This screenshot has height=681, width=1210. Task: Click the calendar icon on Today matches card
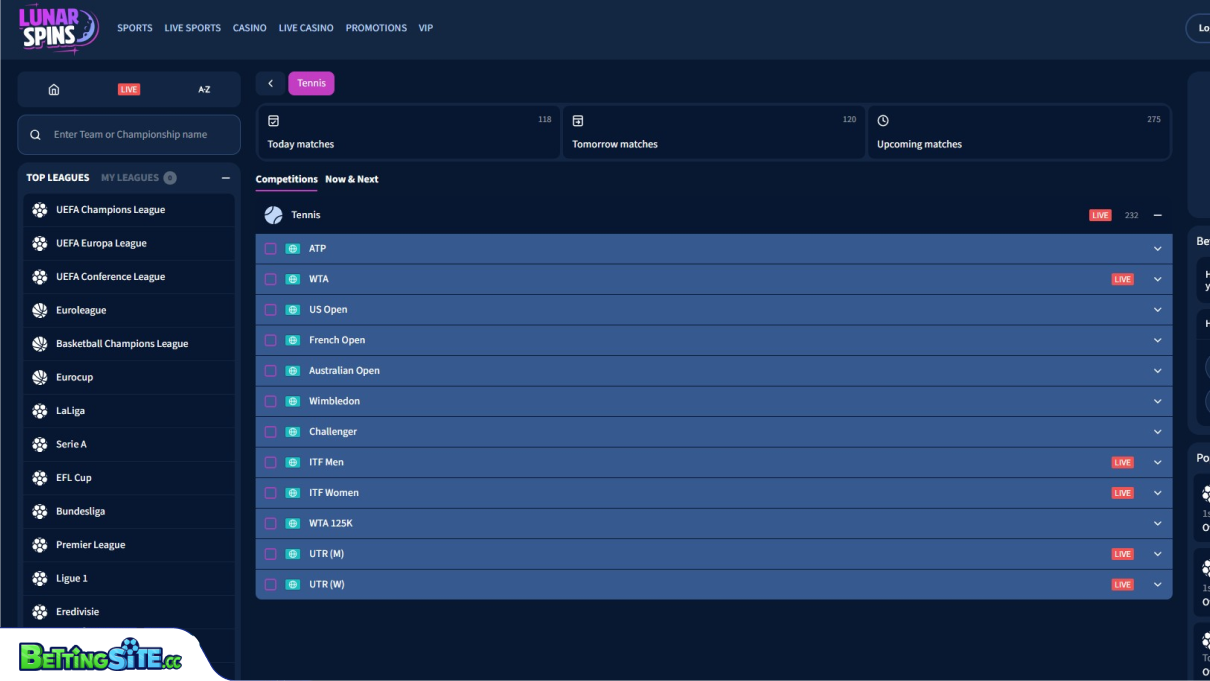click(273, 119)
